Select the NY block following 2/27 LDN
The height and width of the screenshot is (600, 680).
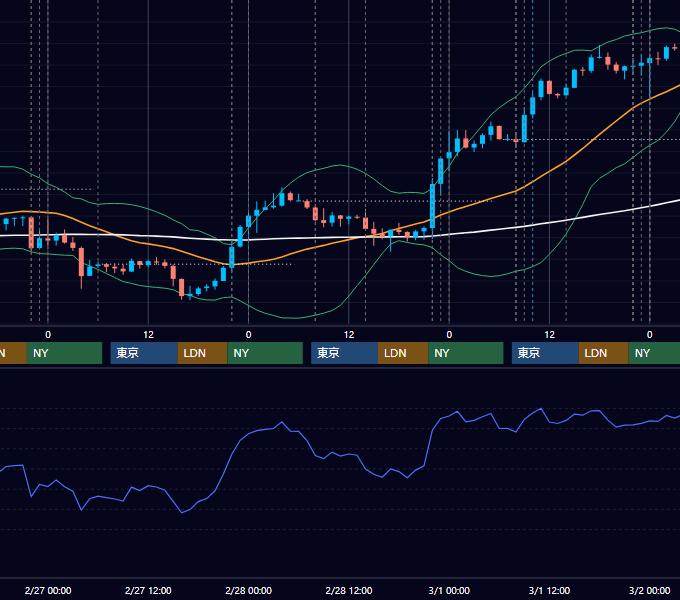(x=265, y=353)
